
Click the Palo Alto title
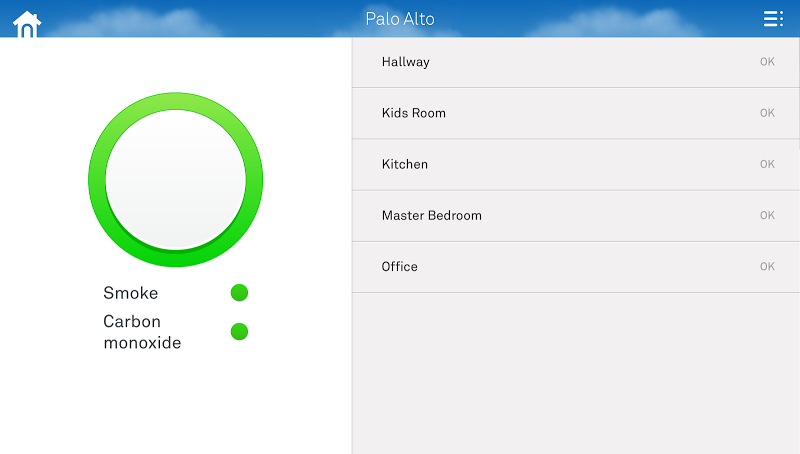coord(400,19)
